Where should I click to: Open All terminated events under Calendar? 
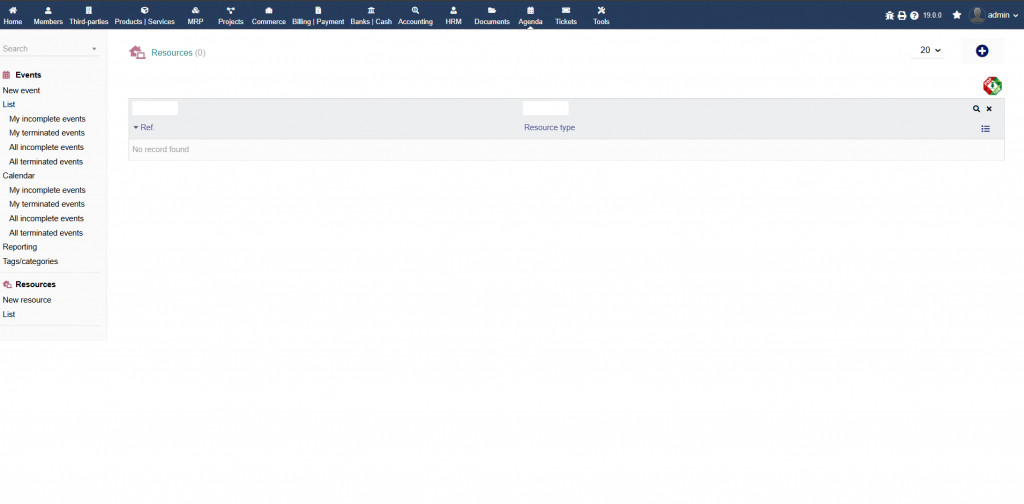tap(46, 233)
